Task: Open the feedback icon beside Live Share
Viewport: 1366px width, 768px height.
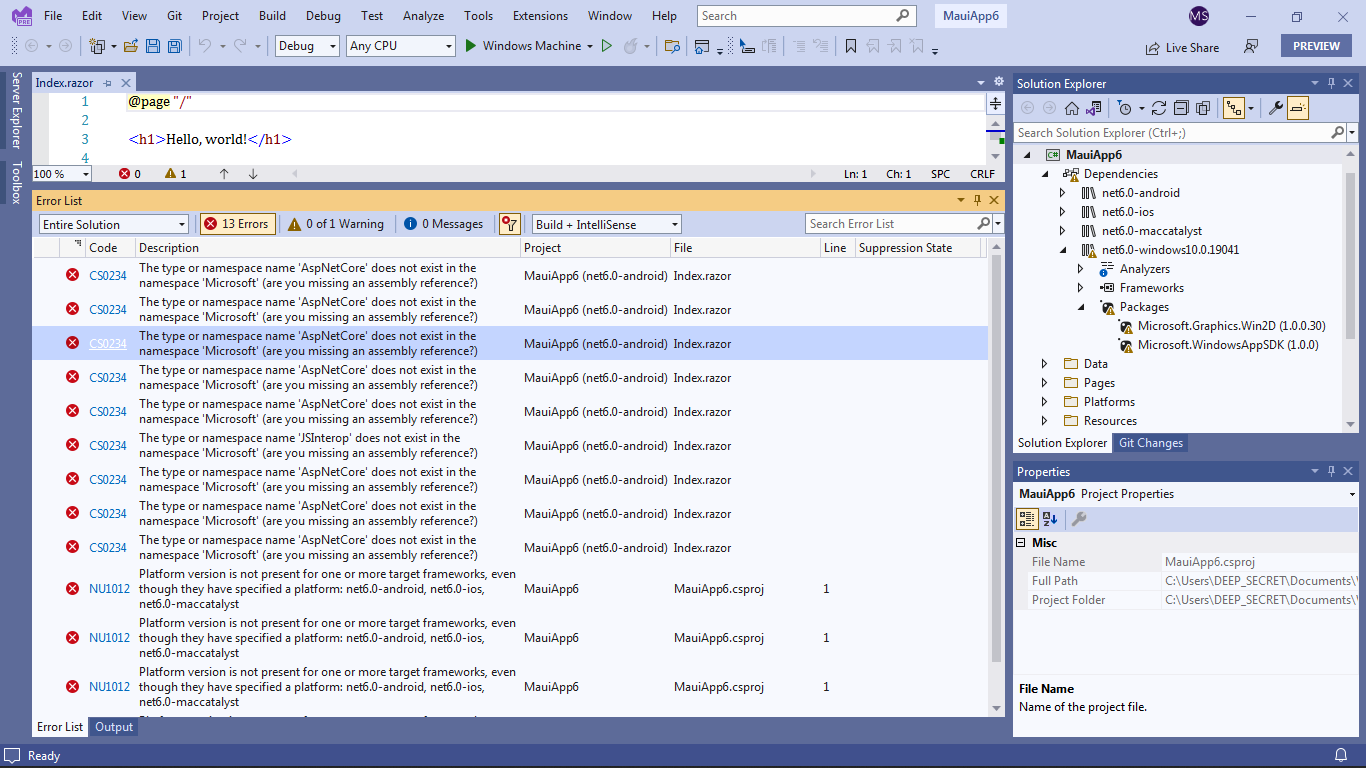Action: (x=1251, y=47)
